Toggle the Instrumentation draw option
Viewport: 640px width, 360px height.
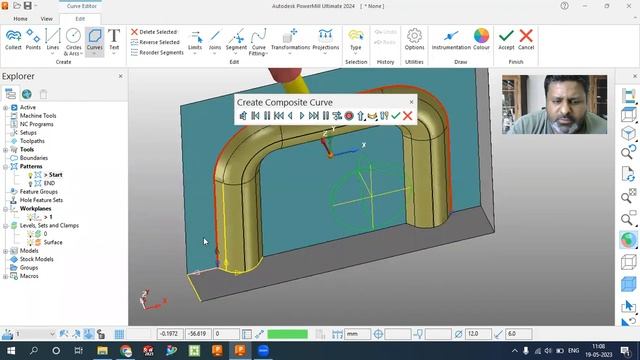[451, 40]
